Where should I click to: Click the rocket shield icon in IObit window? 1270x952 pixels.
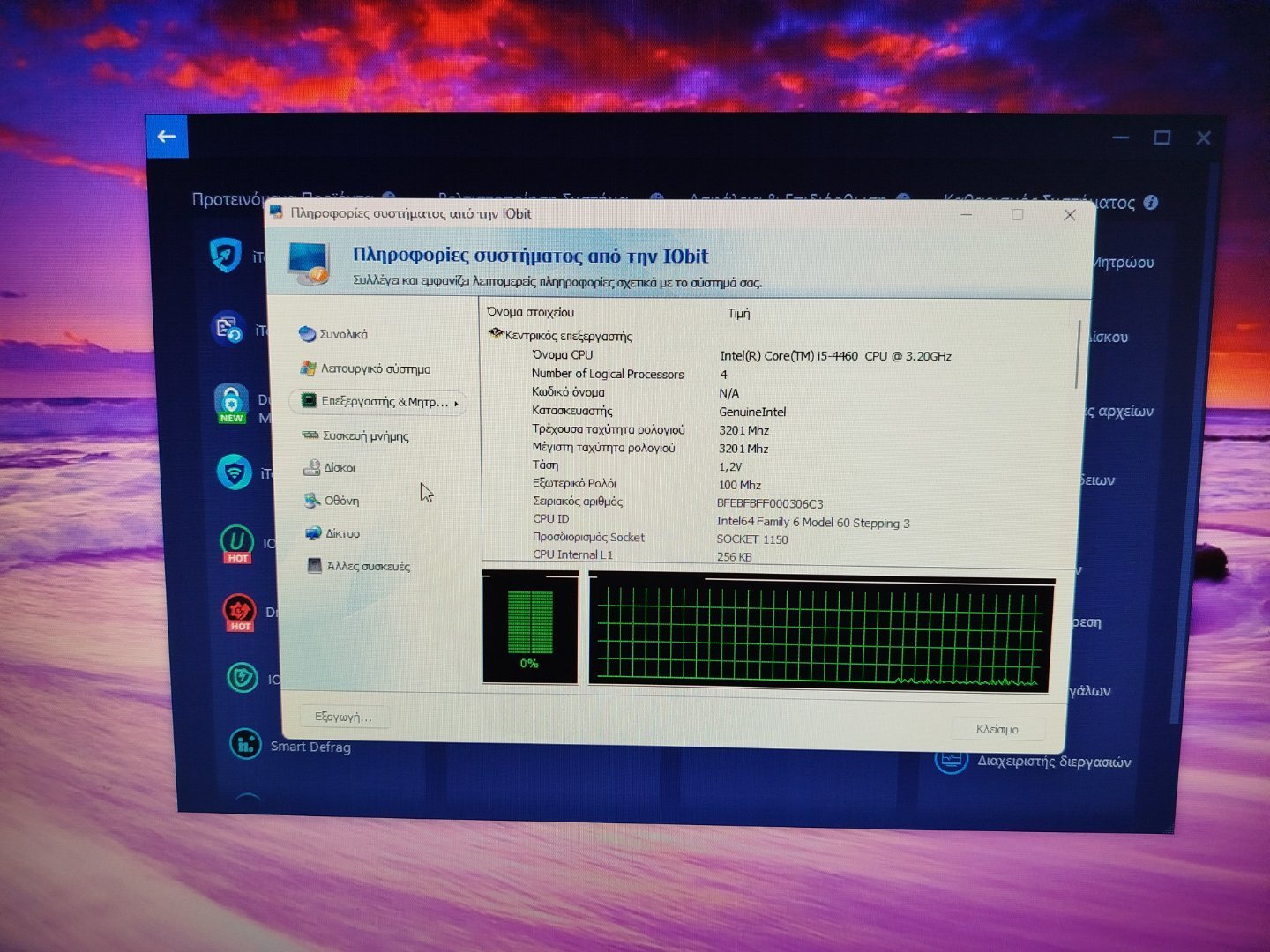(x=227, y=255)
